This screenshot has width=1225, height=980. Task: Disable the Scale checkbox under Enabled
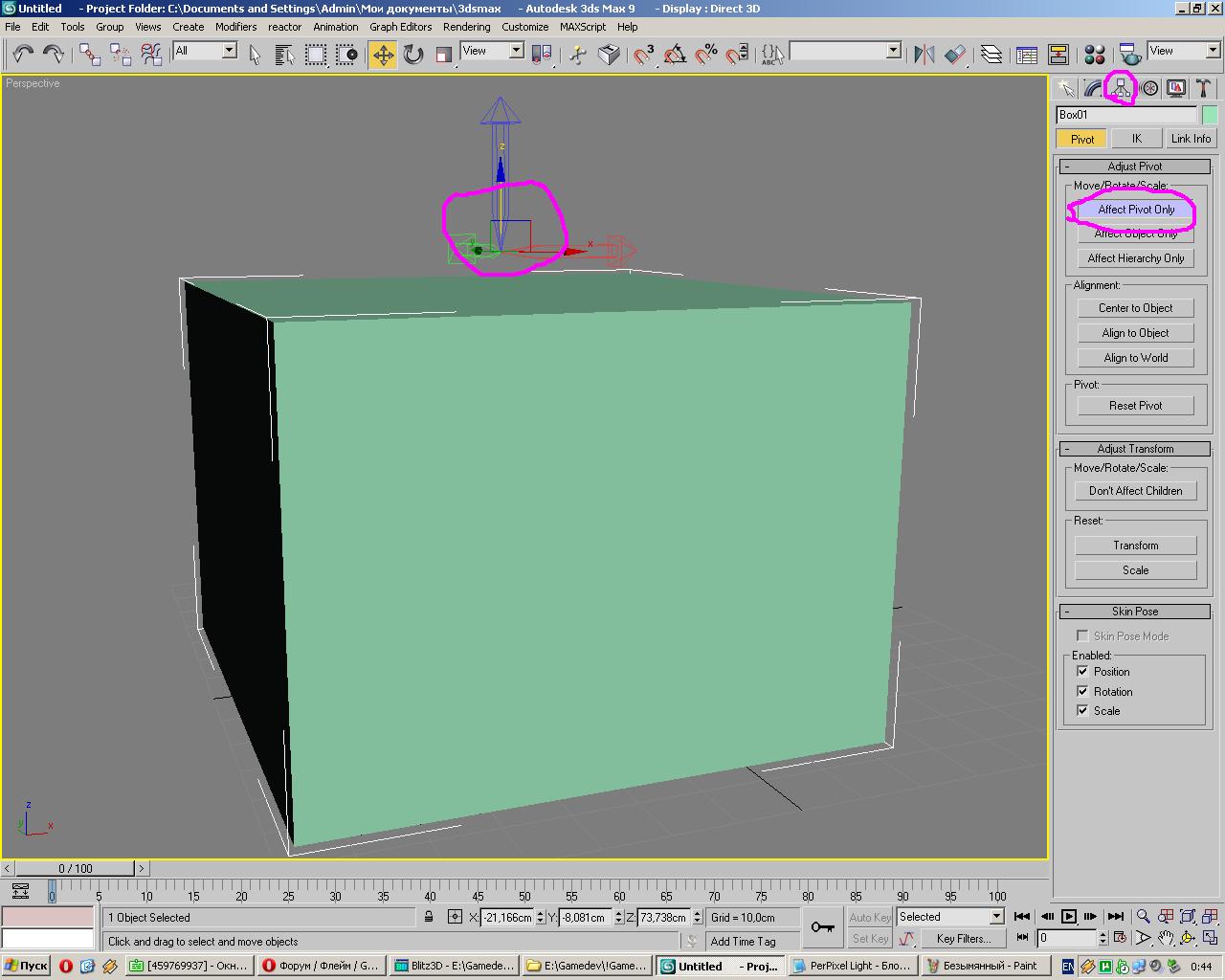point(1082,711)
